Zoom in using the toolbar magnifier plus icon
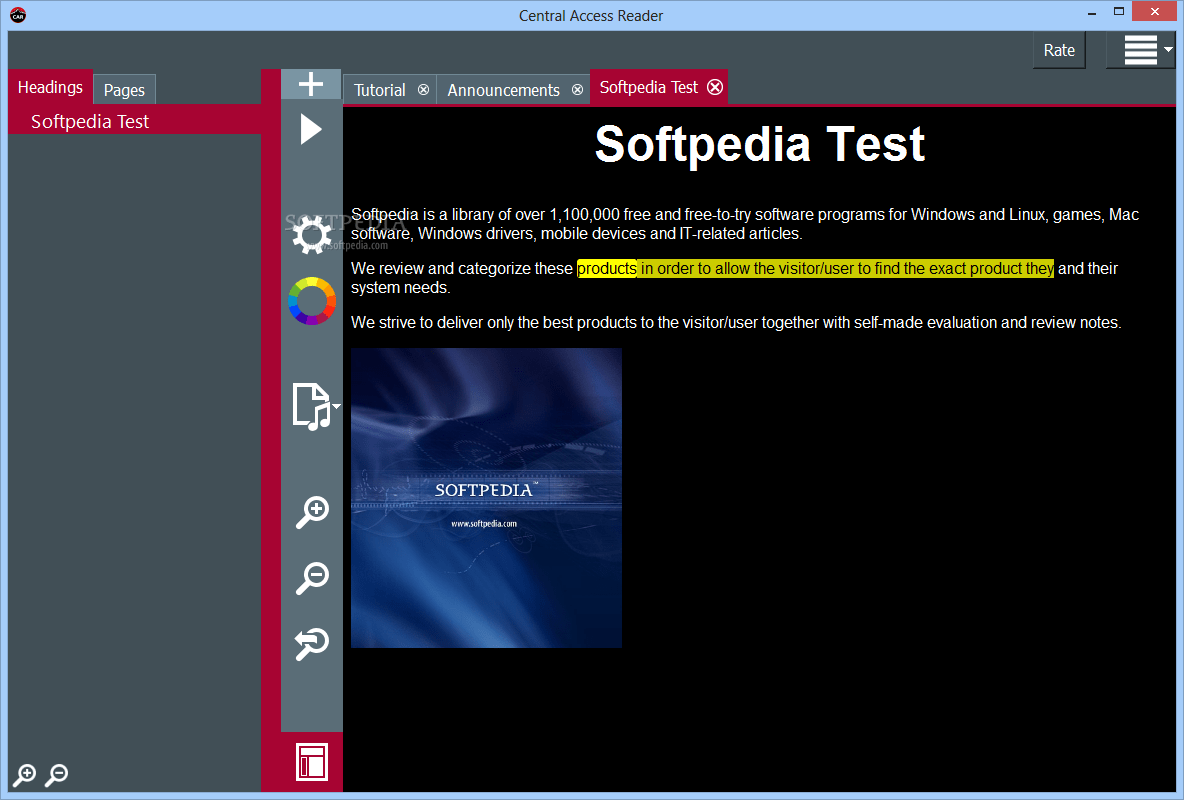Screen dimensions: 1184x800 [x=311, y=511]
